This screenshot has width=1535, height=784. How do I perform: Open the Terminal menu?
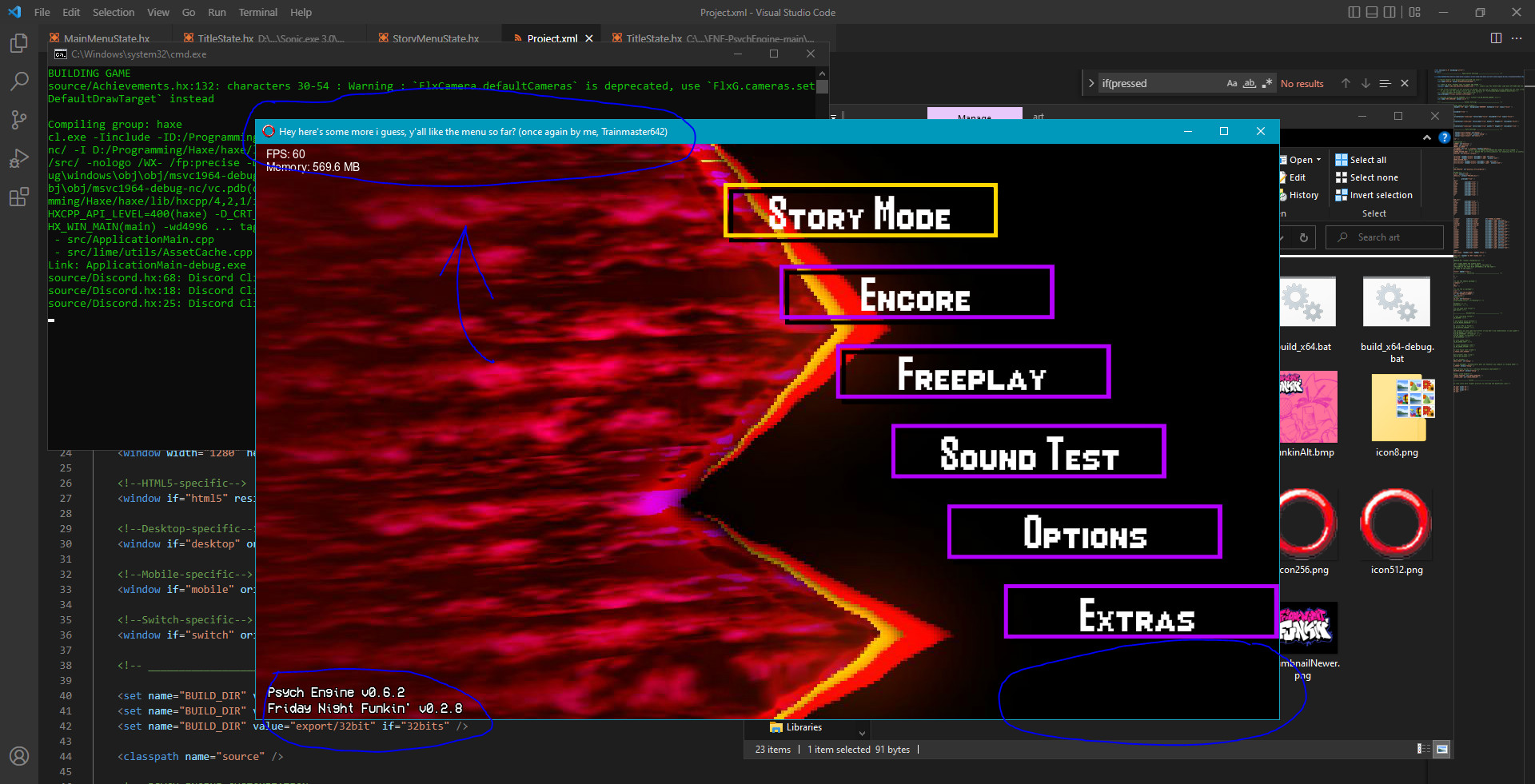click(257, 12)
